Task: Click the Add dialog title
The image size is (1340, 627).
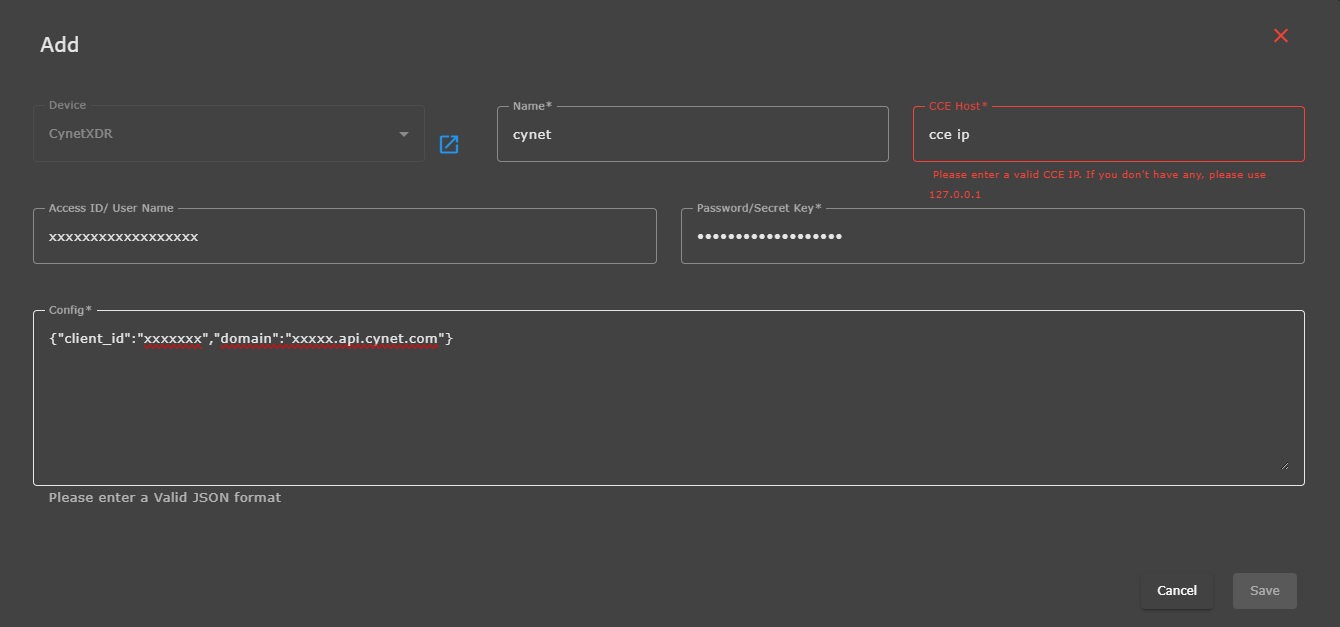Action: [x=59, y=45]
